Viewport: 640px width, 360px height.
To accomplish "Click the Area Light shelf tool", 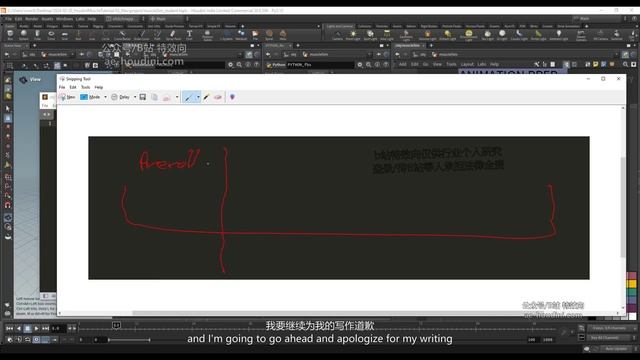I will pyautogui.click(x=387, y=35).
